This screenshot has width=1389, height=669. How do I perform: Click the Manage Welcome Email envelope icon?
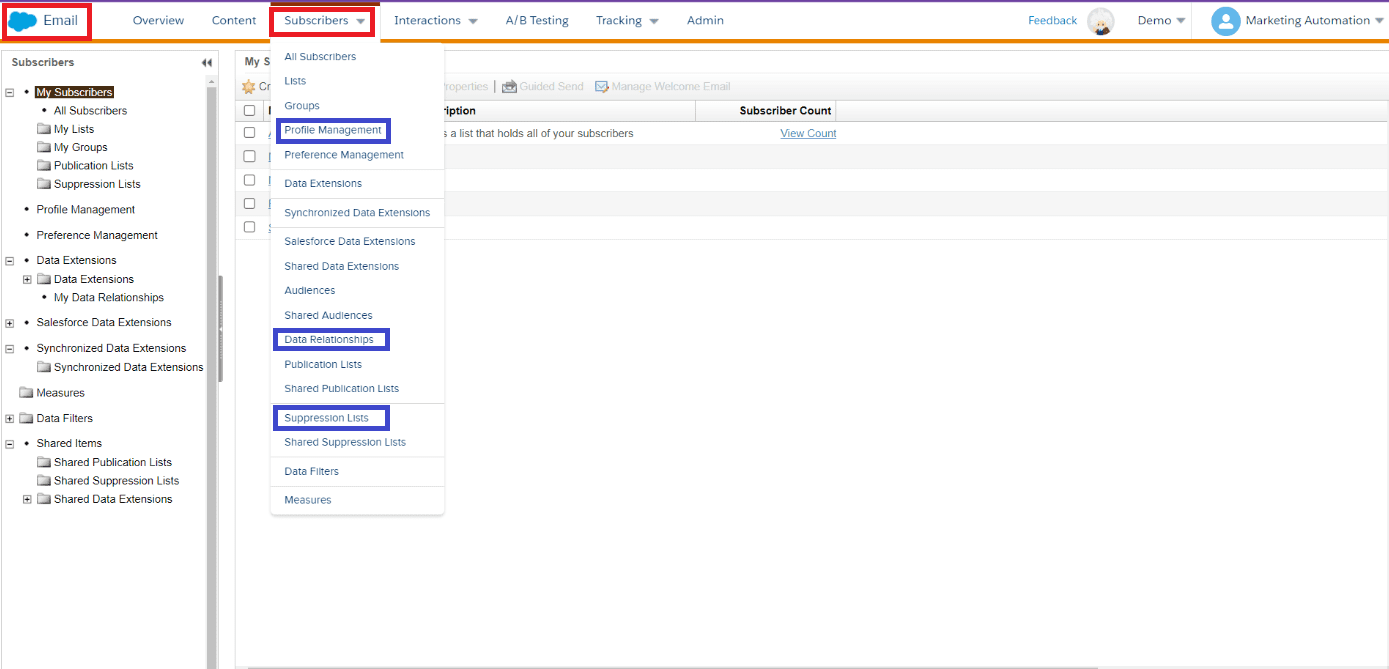tap(602, 87)
